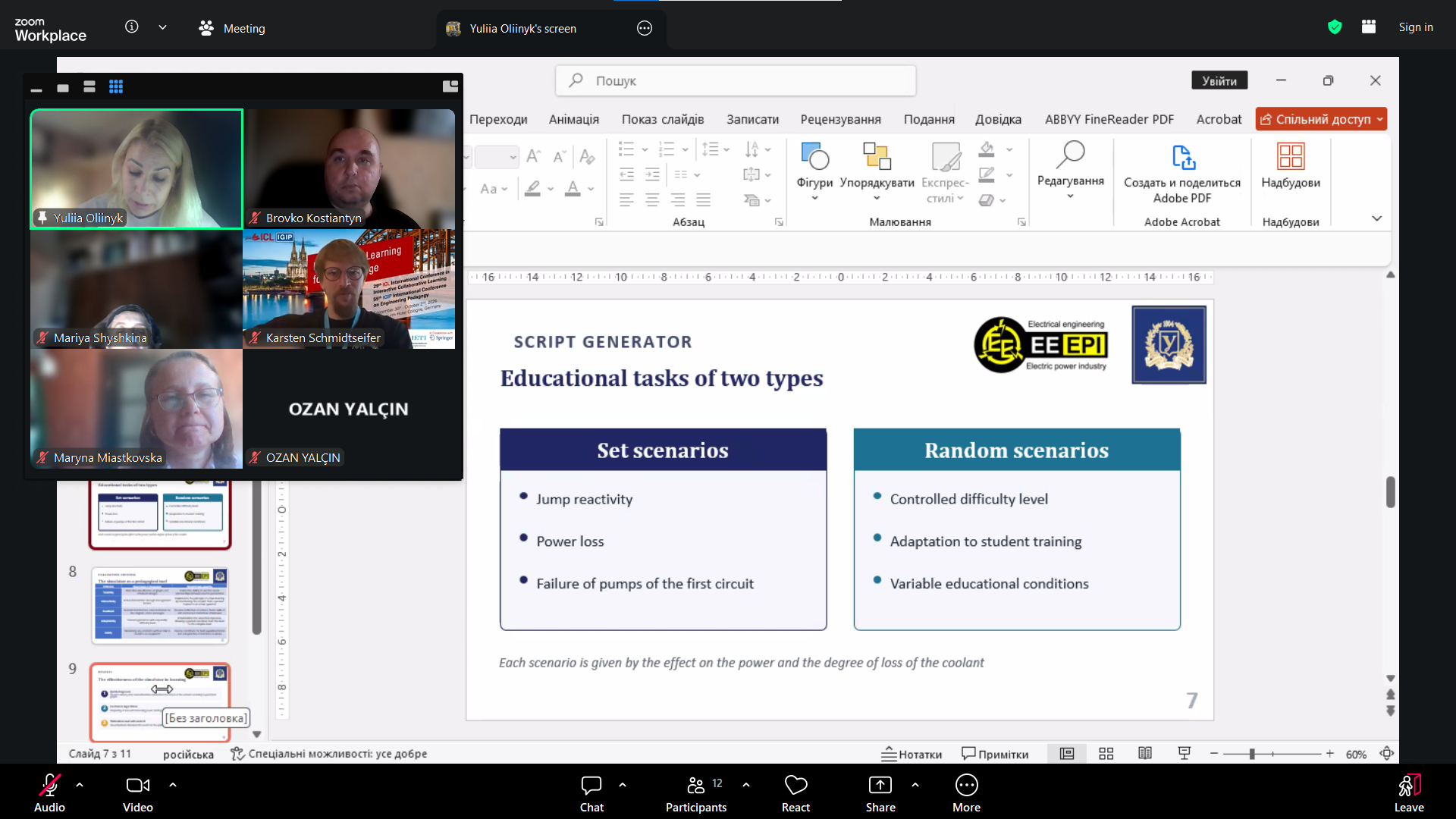The height and width of the screenshot is (819, 1456).
Task: Toggle the Comments pane in status bar
Action: pyautogui.click(x=995, y=754)
